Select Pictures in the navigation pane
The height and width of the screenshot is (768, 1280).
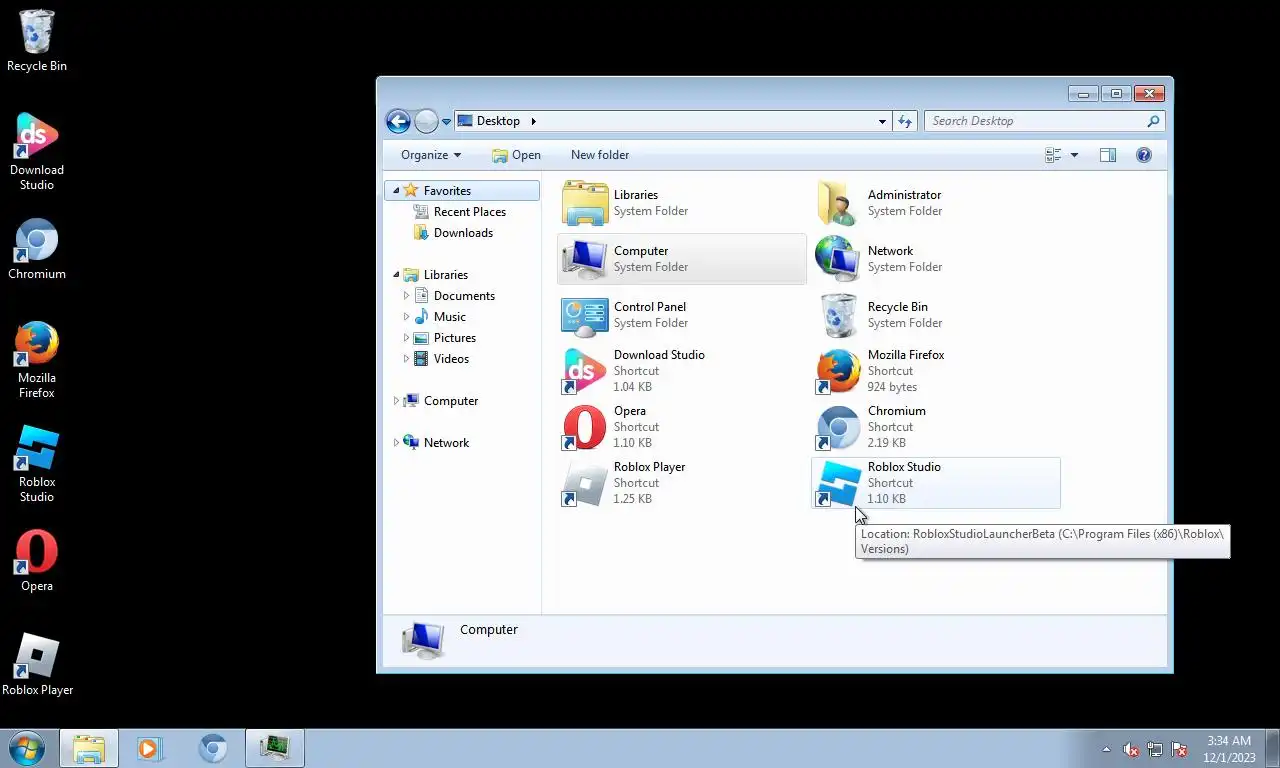pos(455,338)
